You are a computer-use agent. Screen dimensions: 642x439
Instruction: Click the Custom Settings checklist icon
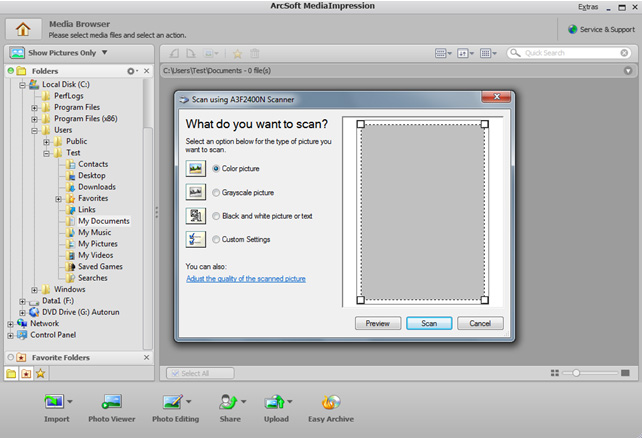(x=196, y=239)
